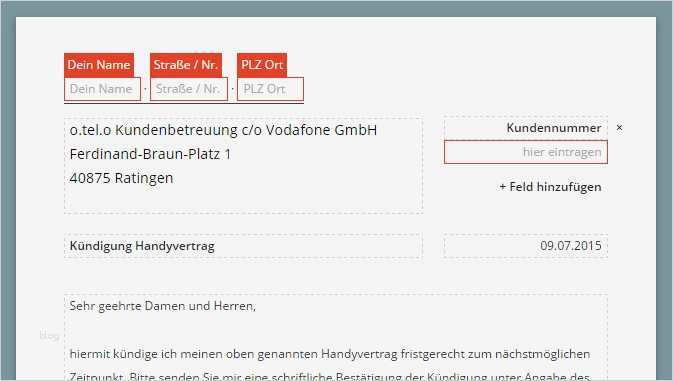Click the 'Dein Name' input field
This screenshot has height=381, width=673.
tap(103, 89)
